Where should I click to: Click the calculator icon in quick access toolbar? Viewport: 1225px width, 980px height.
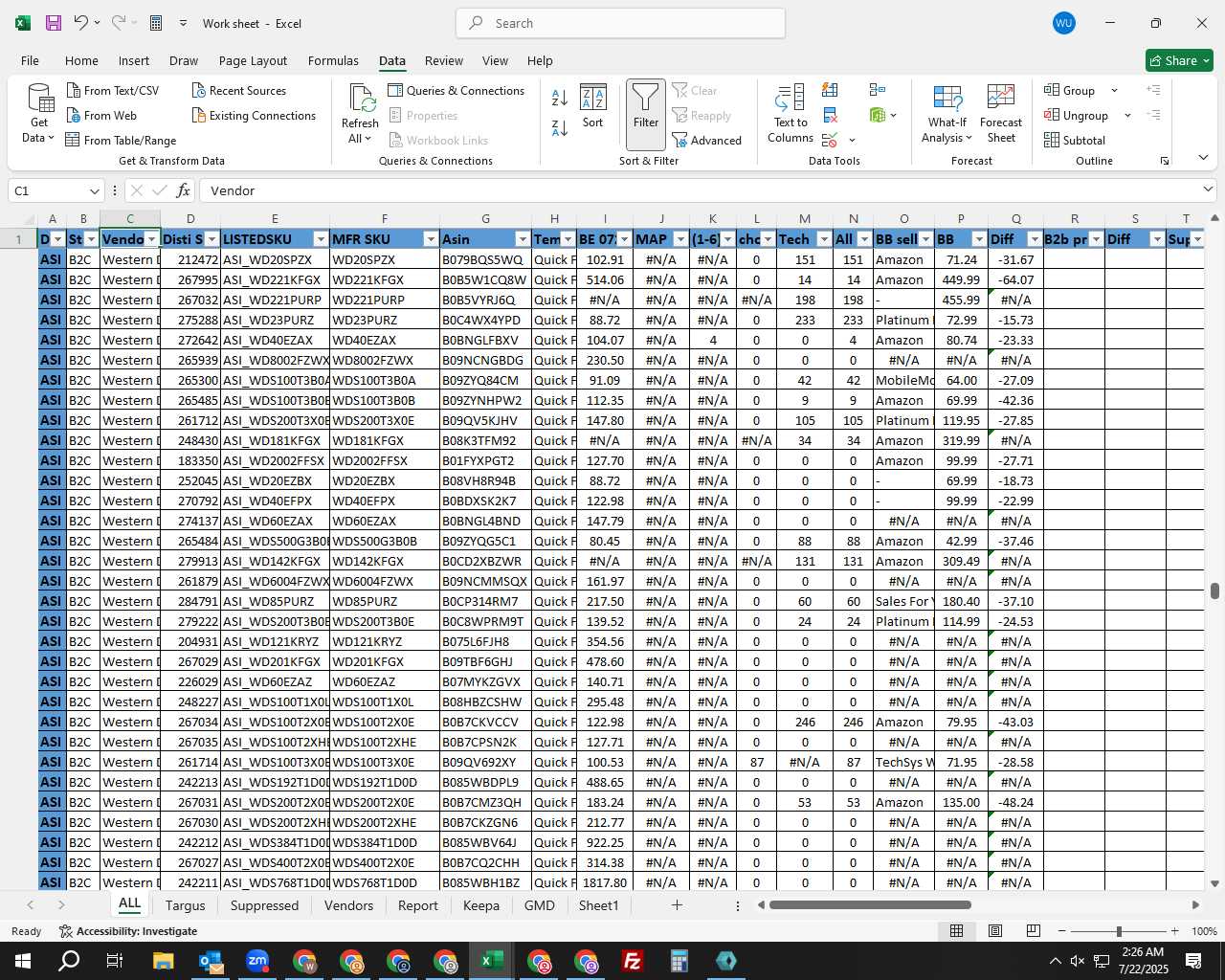156,23
